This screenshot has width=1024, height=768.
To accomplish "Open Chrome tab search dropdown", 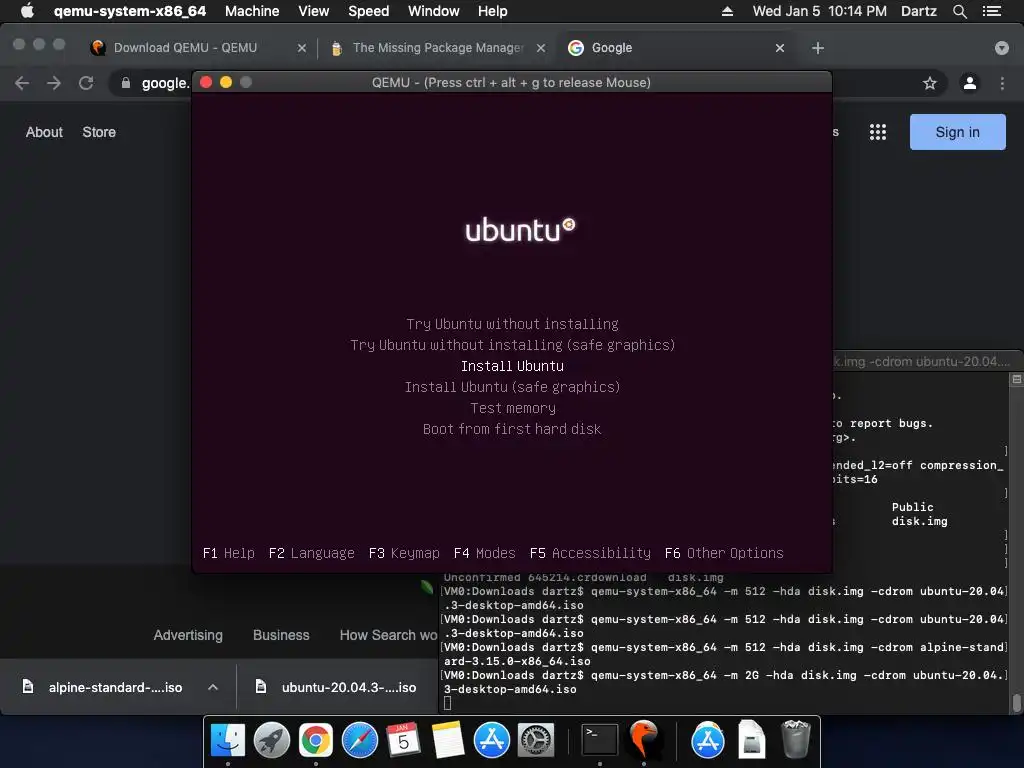I will pos(1002,48).
